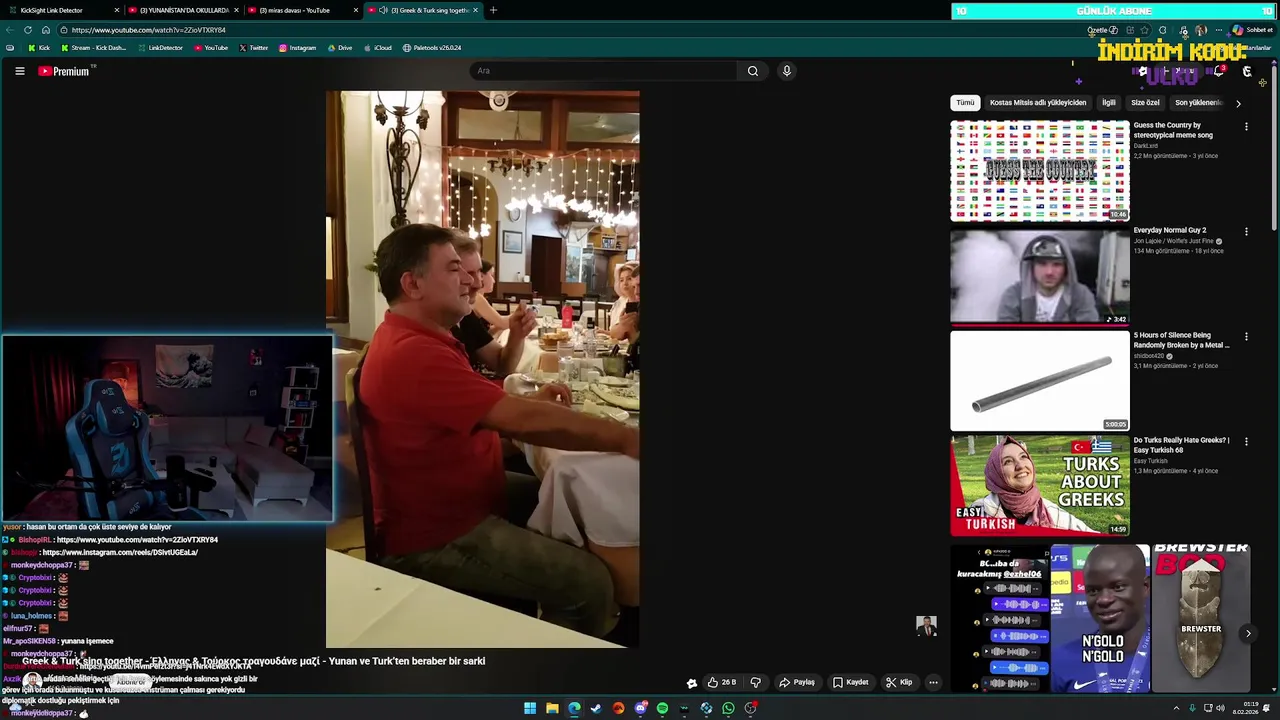Select the 'Tümü' filter chip
Viewport: 1280px width, 720px height.
965,103
